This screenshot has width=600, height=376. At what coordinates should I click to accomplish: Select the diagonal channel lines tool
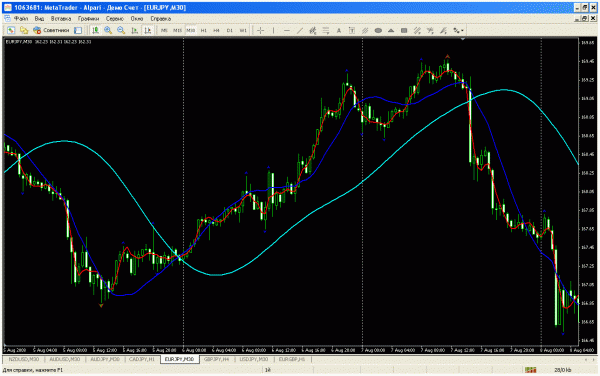pos(417,30)
